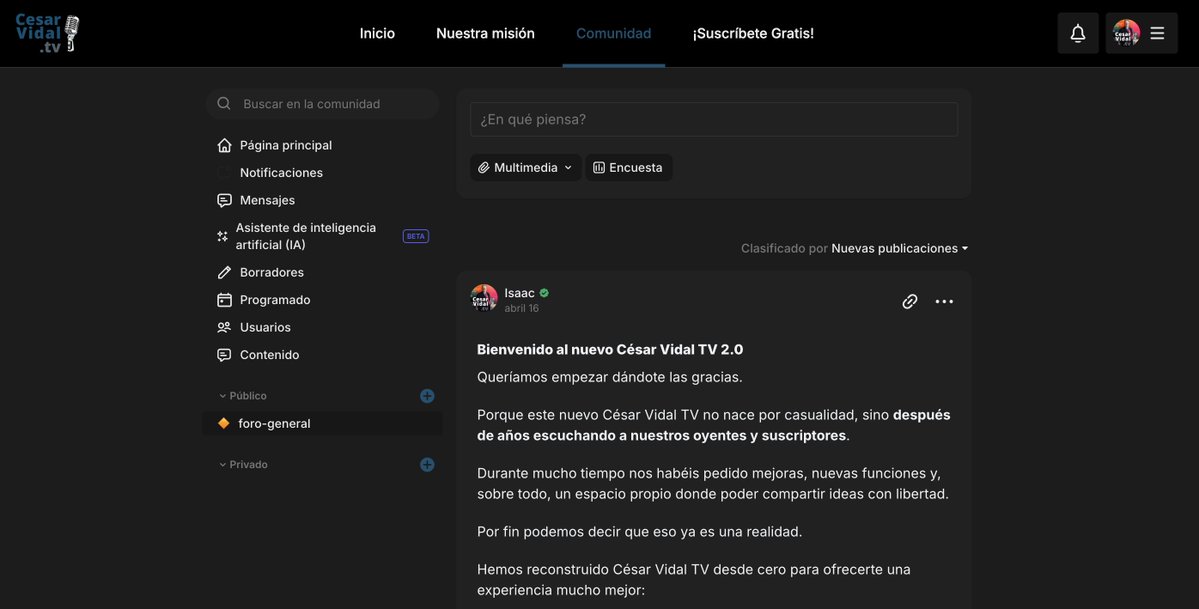Collapse the Público section
Viewport: 1199px width, 609px height.
click(243, 396)
